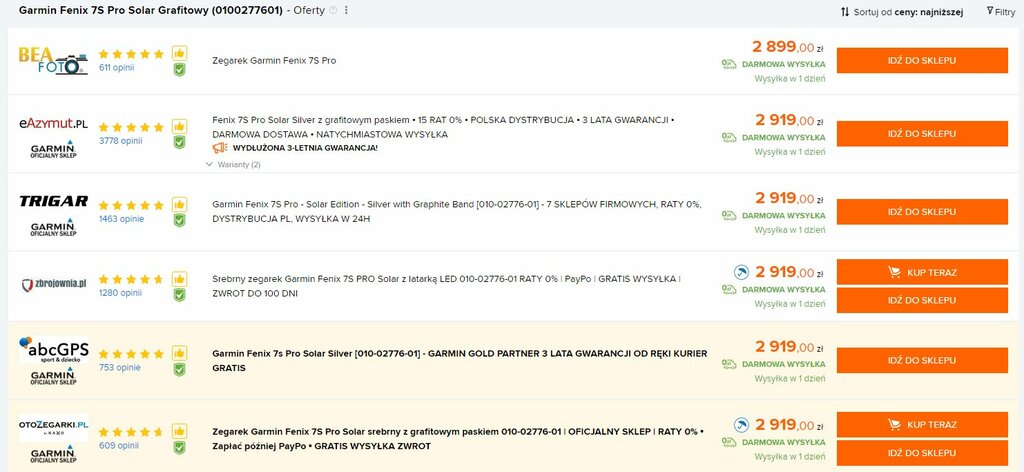The width and height of the screenshot is (1024, 472).
Task: Click the thumbs-up badge for abcGPS
Action: [x=179, y=353]
